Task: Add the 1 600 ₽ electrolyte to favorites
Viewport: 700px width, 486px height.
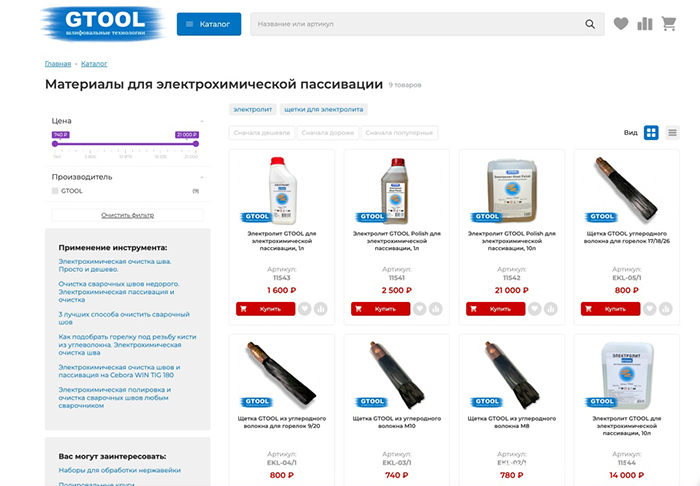Action: pos(305,309)
